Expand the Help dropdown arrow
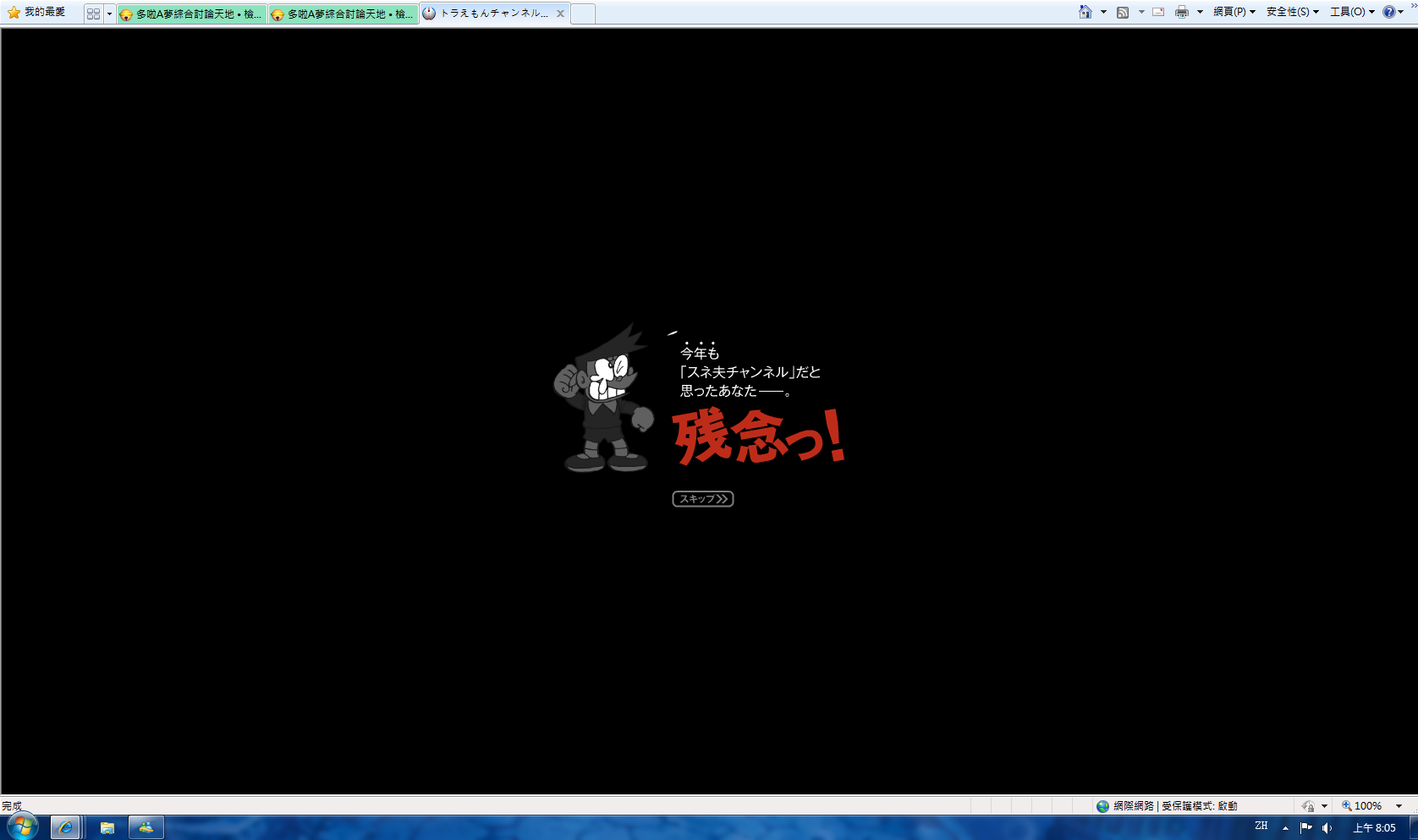This screenshot has height=840, width=1418. (x=1401, y=12)
